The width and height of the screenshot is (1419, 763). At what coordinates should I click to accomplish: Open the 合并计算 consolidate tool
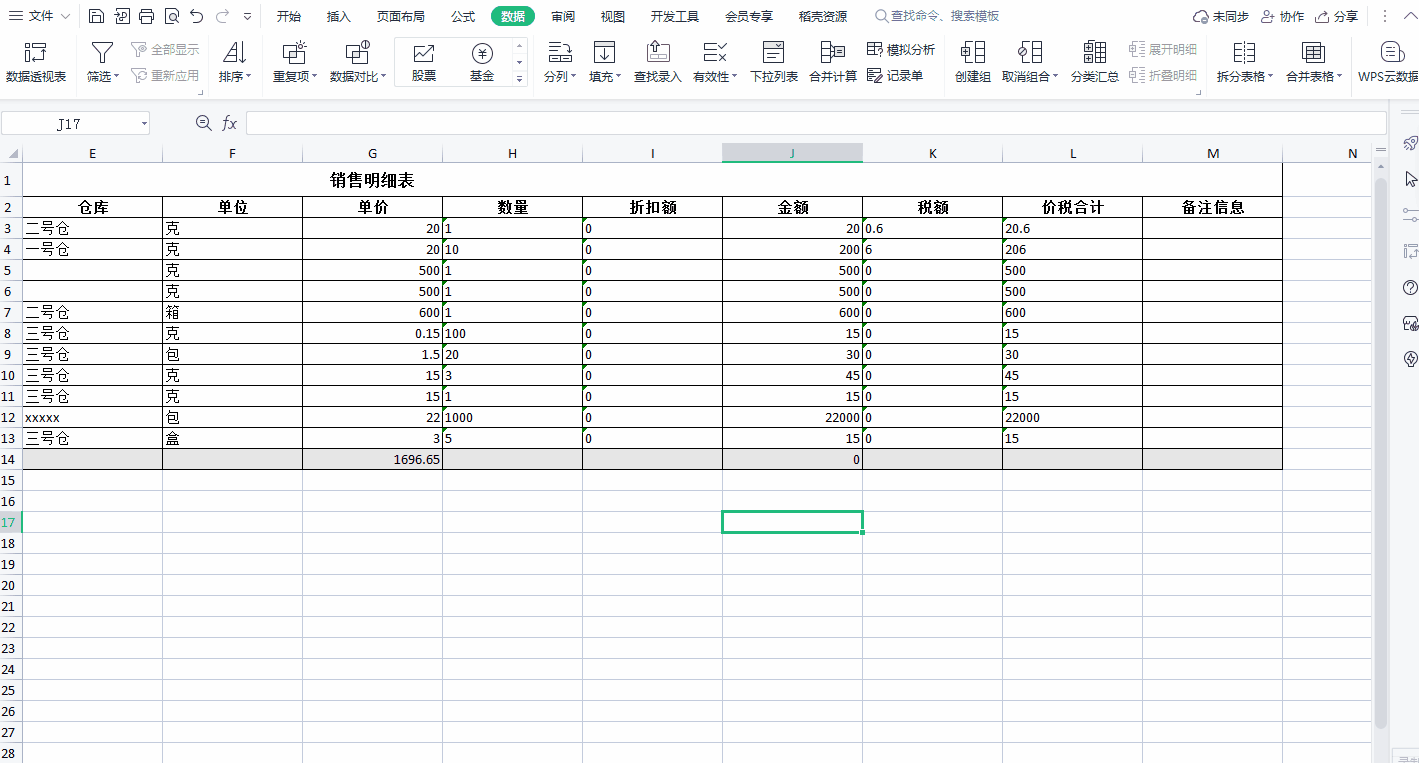(x=833, y=62)
